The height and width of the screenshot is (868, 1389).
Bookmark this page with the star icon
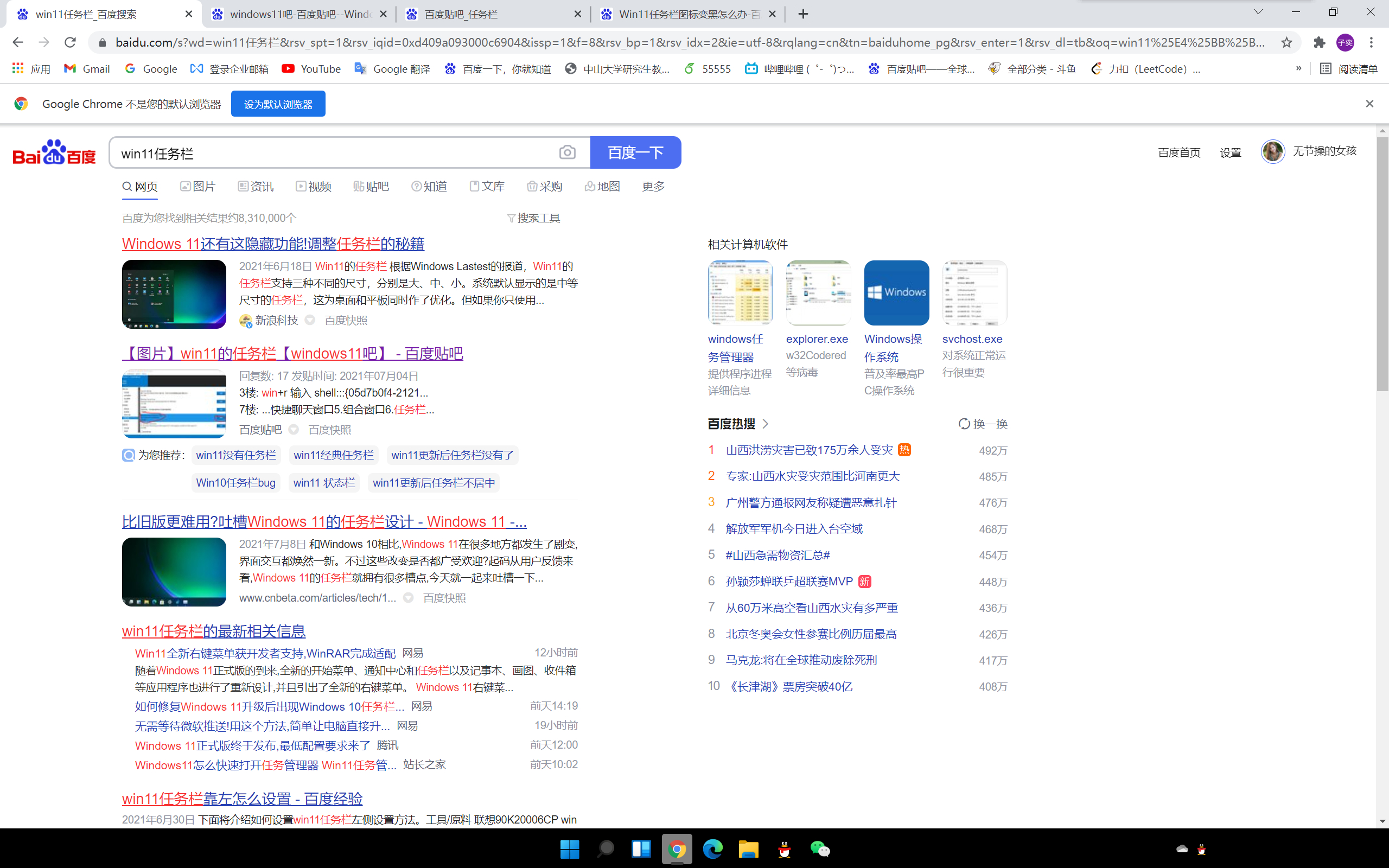(x=1286, y=42)
